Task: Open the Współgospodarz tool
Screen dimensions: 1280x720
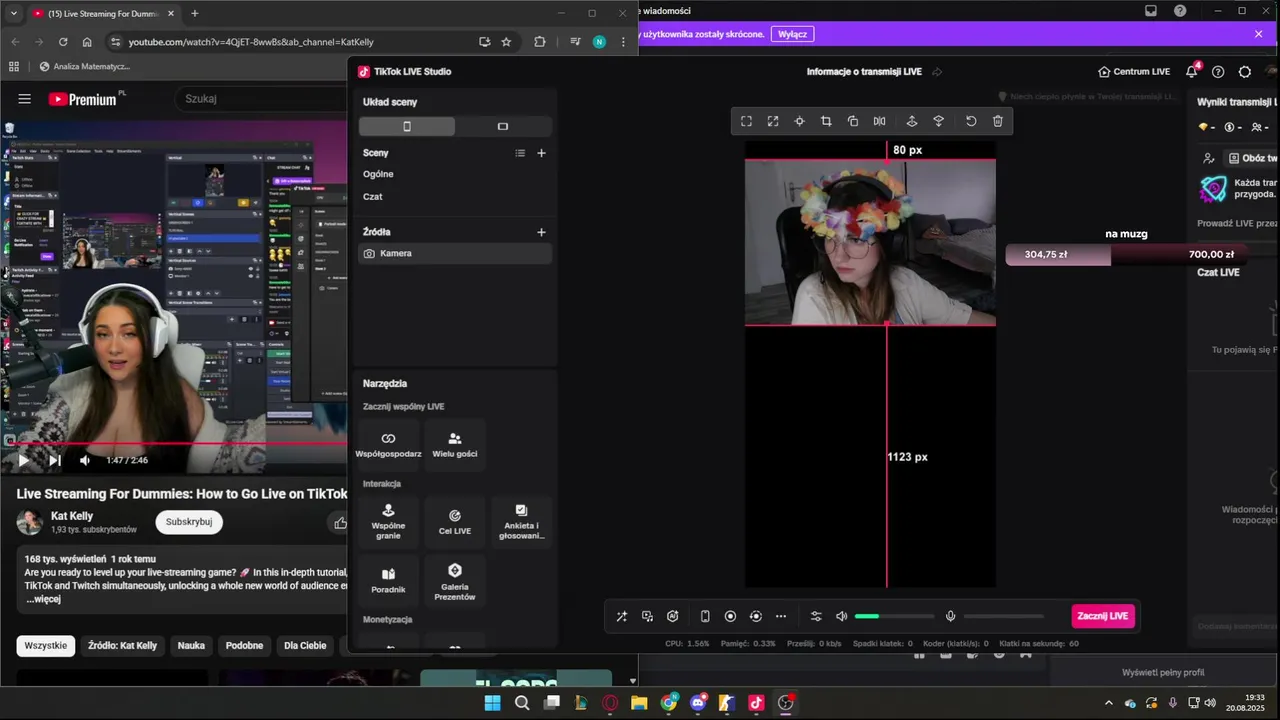Action: coord(388,444)
